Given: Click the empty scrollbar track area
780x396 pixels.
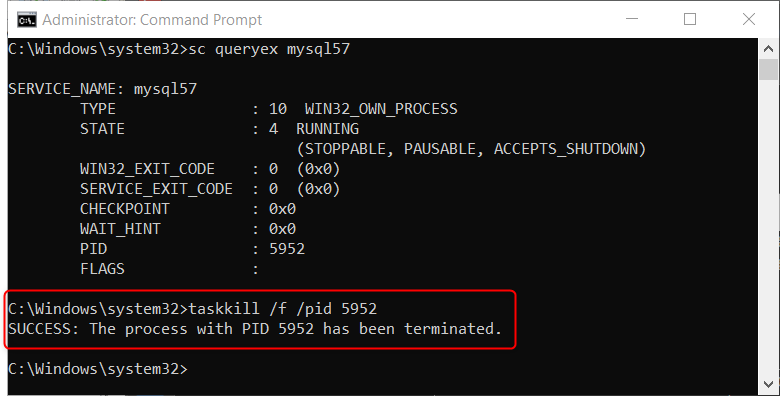Looking at the screenshot, I should click(x=768, y=226).
